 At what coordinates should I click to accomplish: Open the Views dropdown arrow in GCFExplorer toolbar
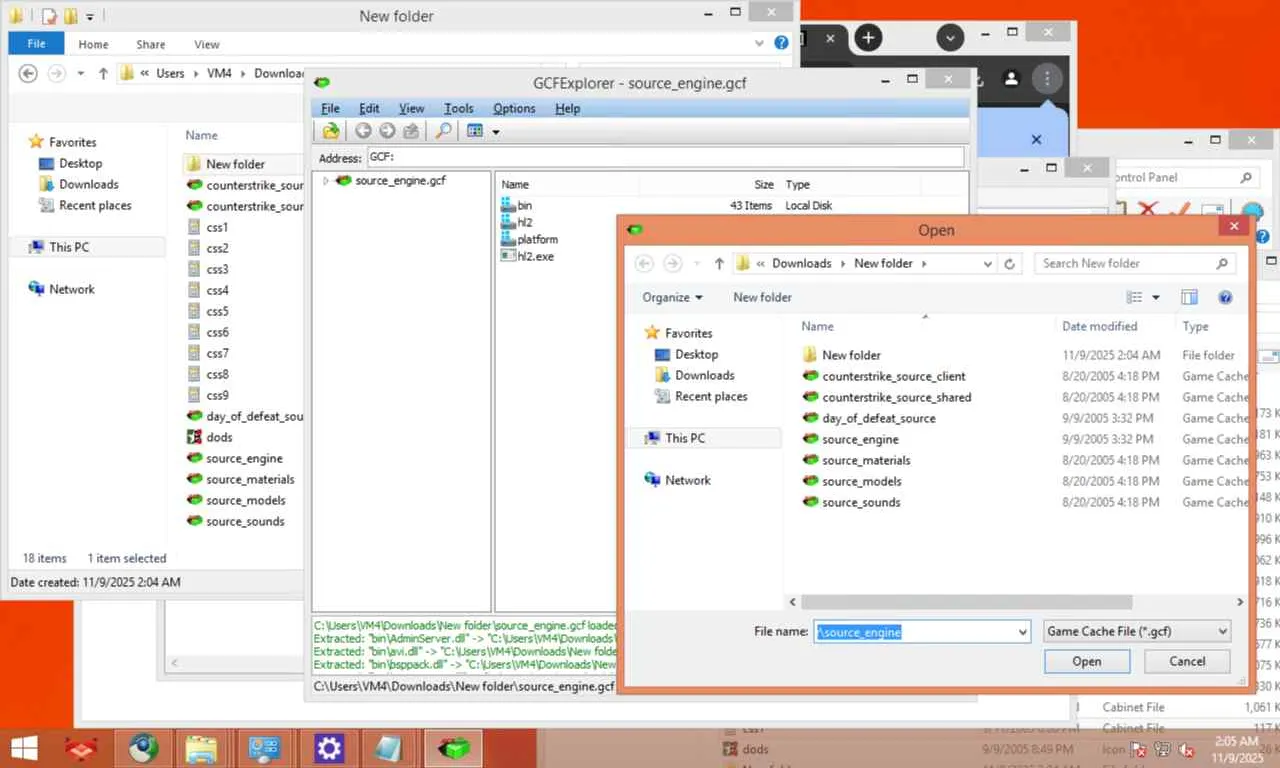tap(495, 132)
